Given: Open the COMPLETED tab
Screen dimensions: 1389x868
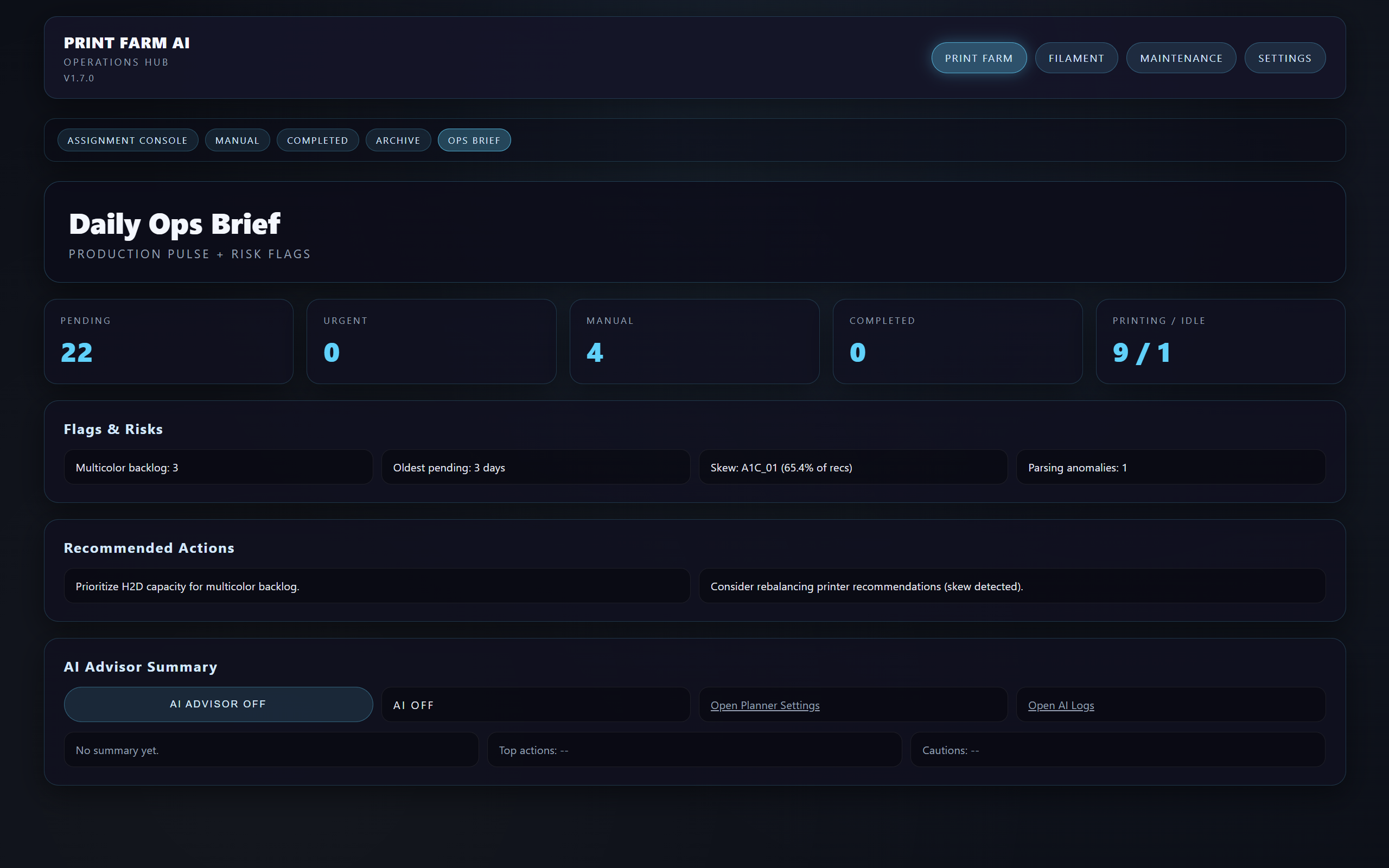Looking at the screenshot, I should (317, 139).
